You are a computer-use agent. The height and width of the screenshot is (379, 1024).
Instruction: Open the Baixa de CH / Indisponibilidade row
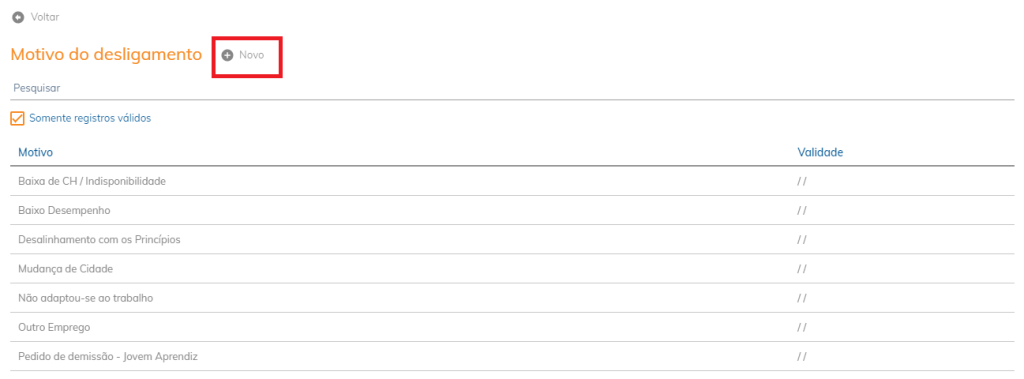coord(513,181)
